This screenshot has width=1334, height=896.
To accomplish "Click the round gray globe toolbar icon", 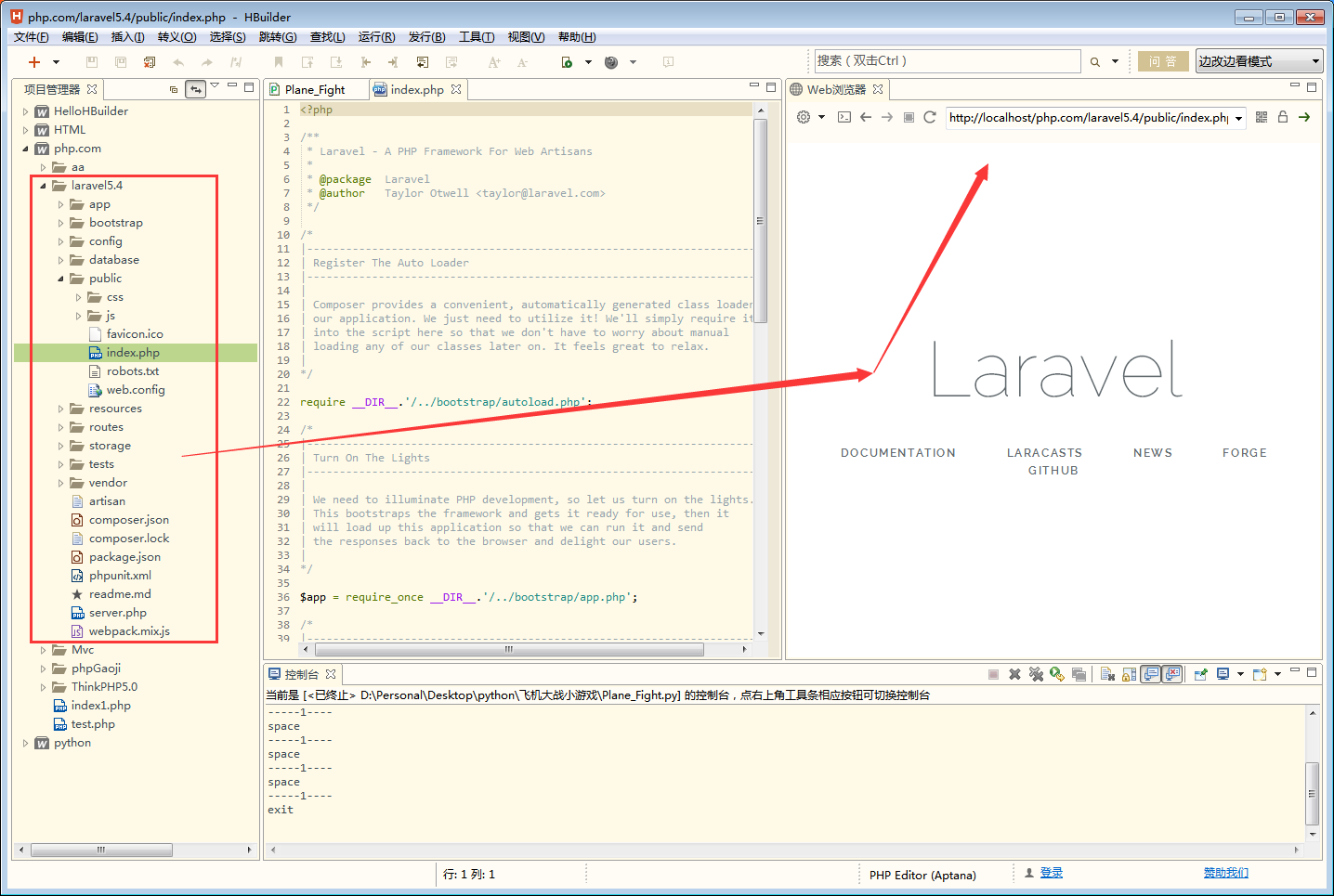I will [x=611, y=62].
